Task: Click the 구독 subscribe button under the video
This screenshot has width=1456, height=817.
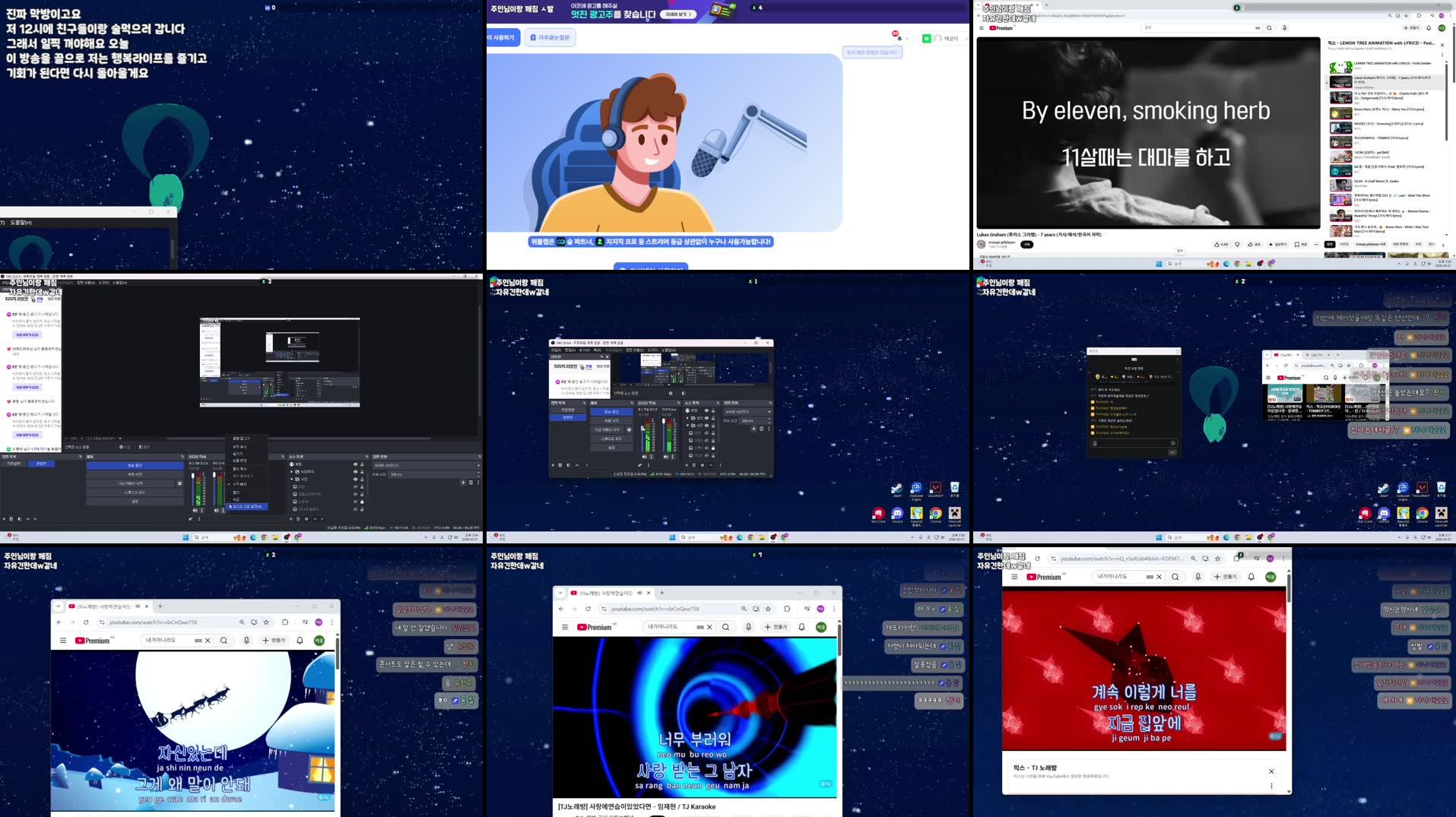Action: [x=1027, y=245]
